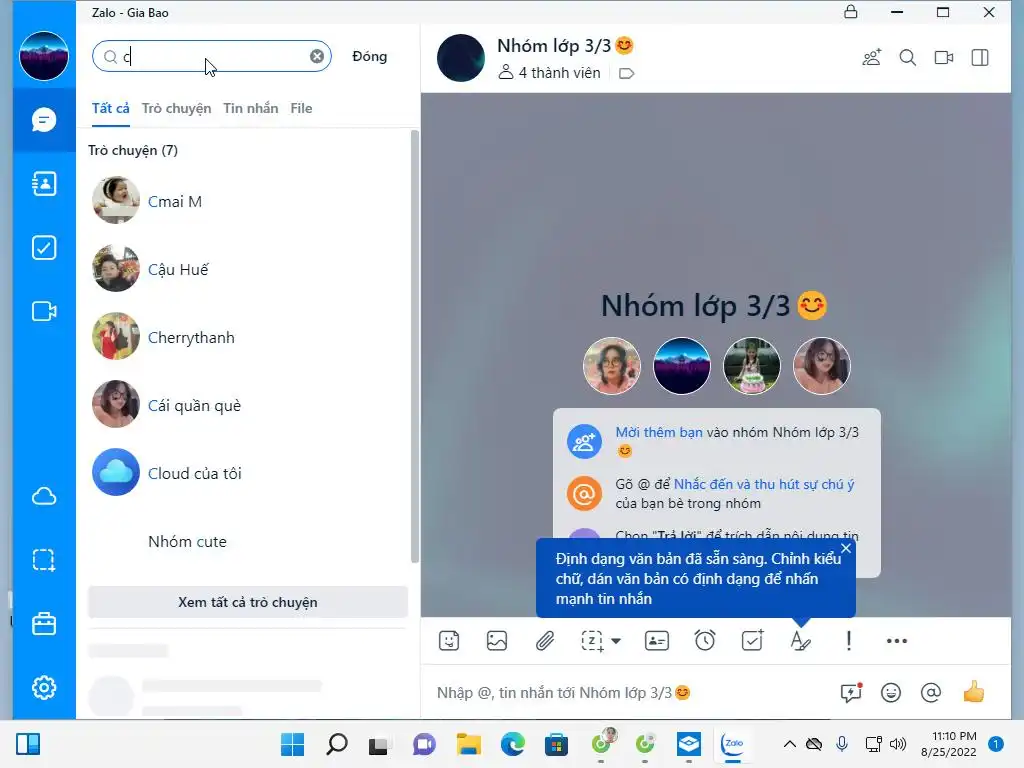Viewport: 1024px width, 768px height.
Task: Click the search in conversation icon
Action: [908, 57]
